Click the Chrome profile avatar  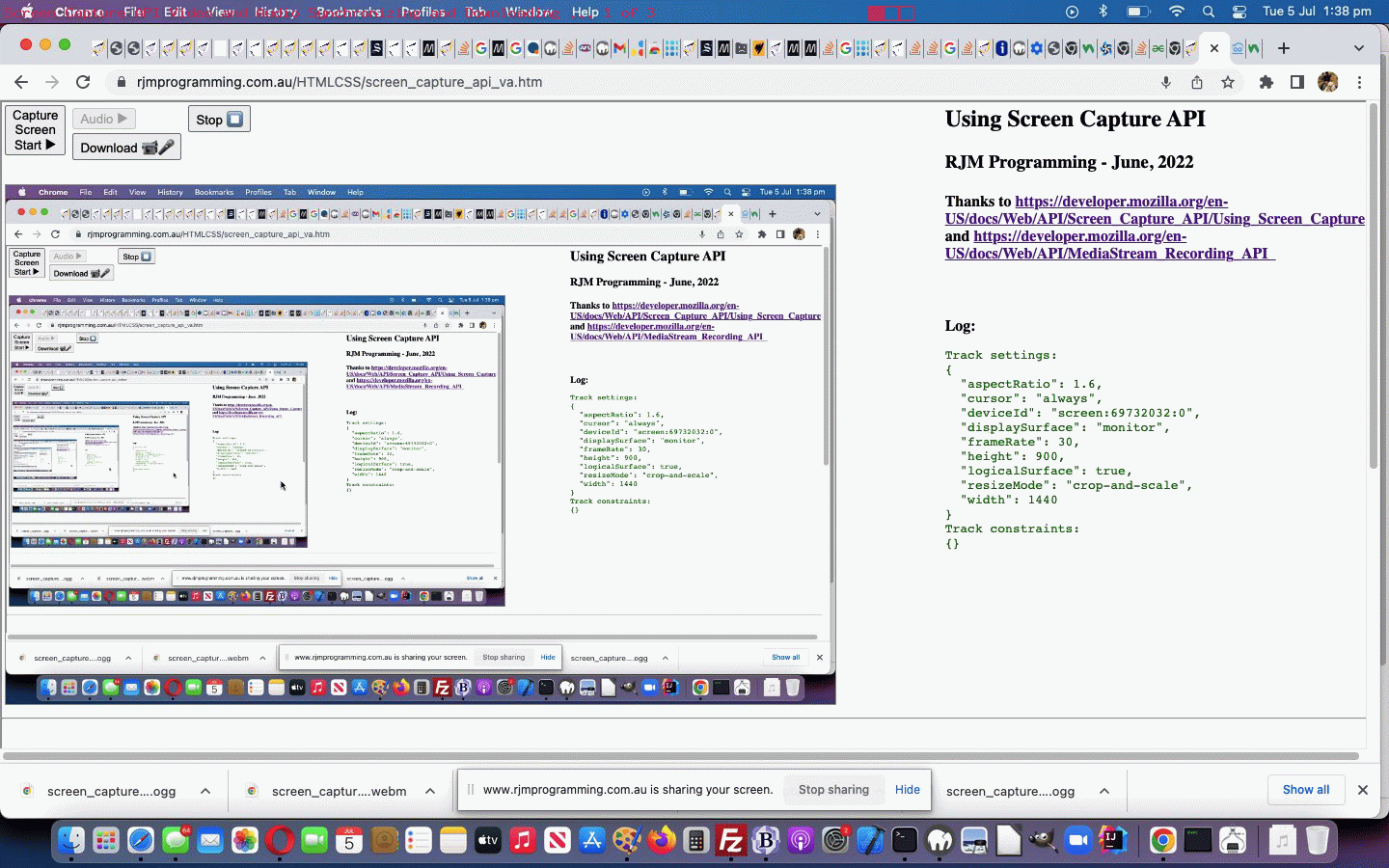(x=1329, y=82)
